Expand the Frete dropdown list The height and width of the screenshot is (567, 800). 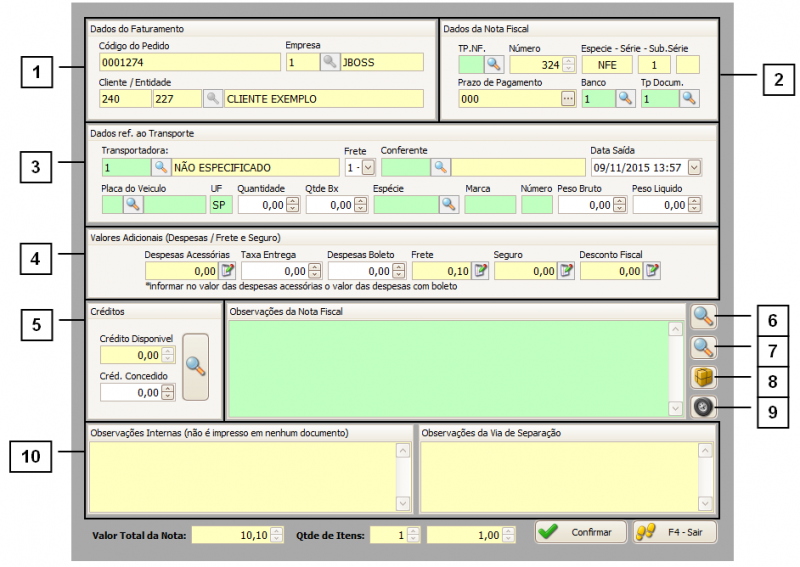(x=368, y=167)
